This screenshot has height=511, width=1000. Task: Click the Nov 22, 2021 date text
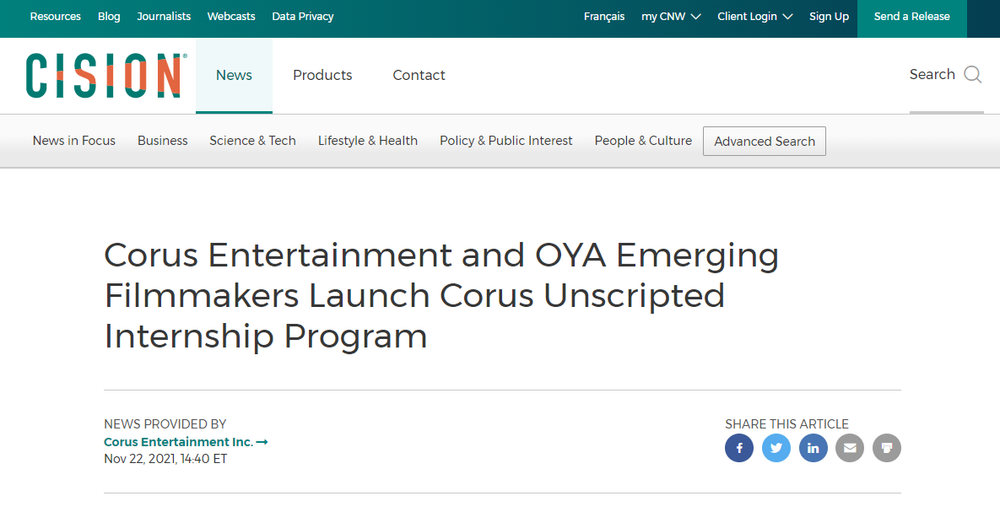pos(165,459)
